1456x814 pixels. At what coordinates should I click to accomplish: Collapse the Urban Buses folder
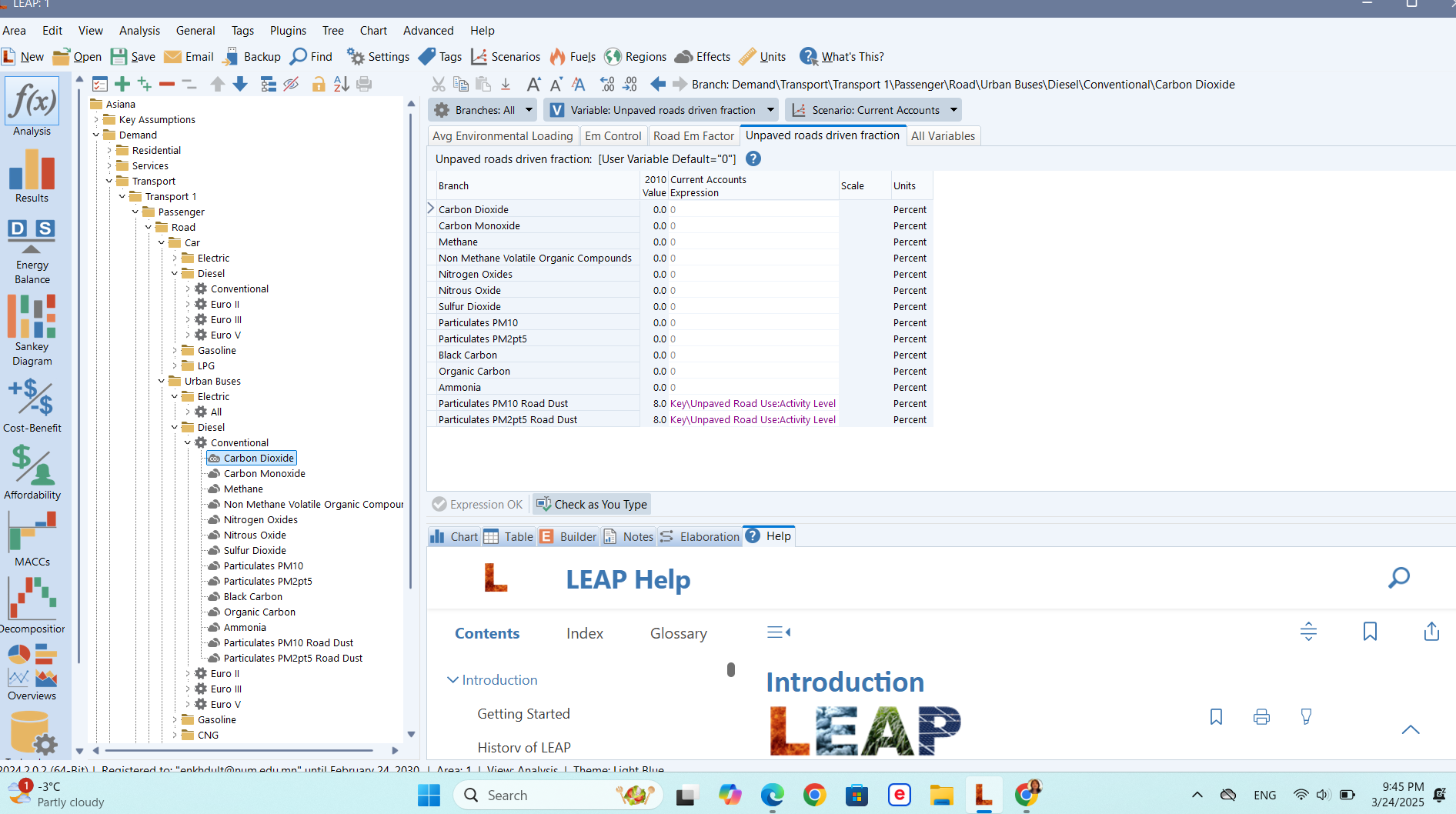click(162, 381)
